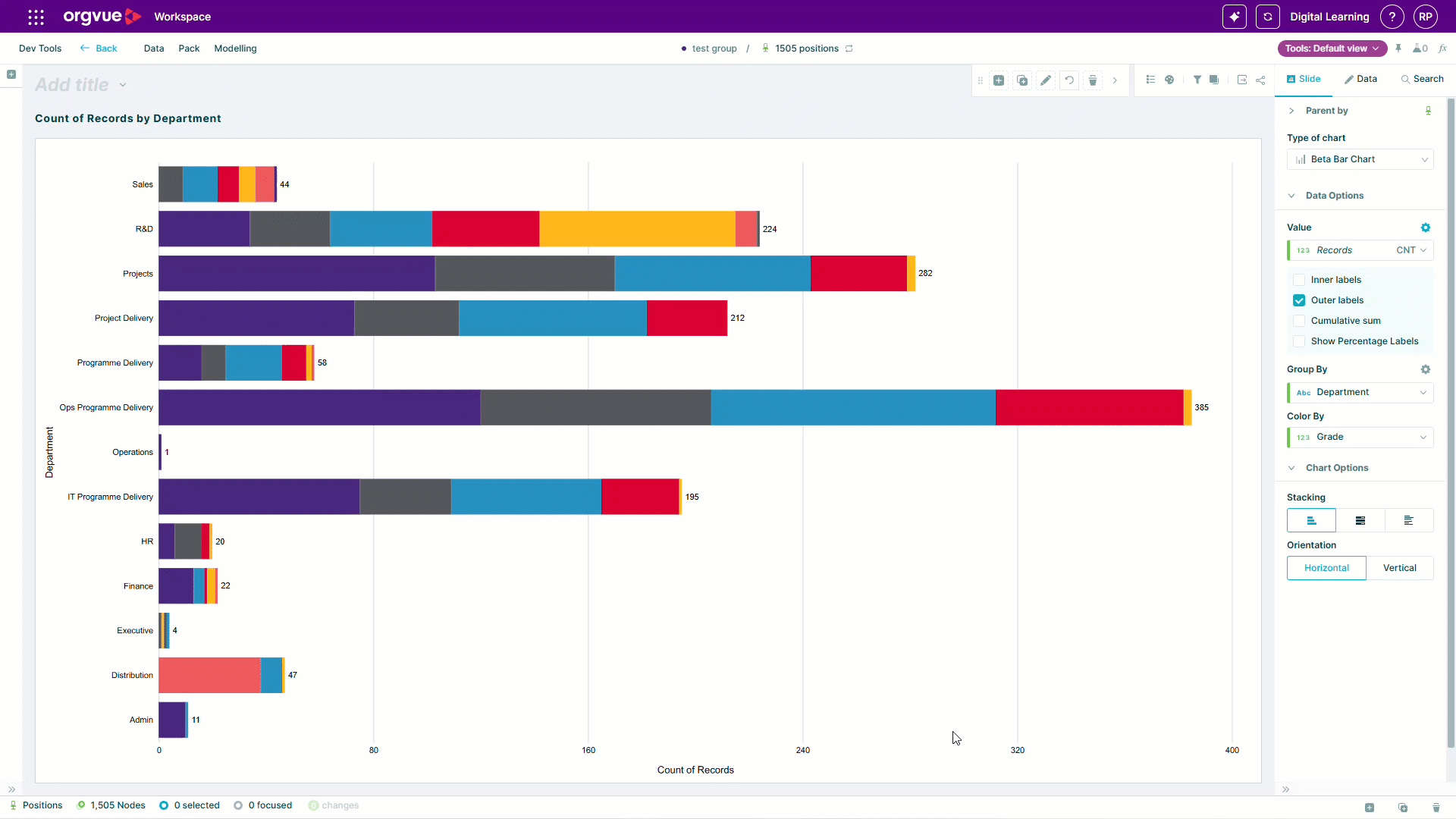
Task: Tick Show Percentage Labels checkbox
Action: point(1299,341)
